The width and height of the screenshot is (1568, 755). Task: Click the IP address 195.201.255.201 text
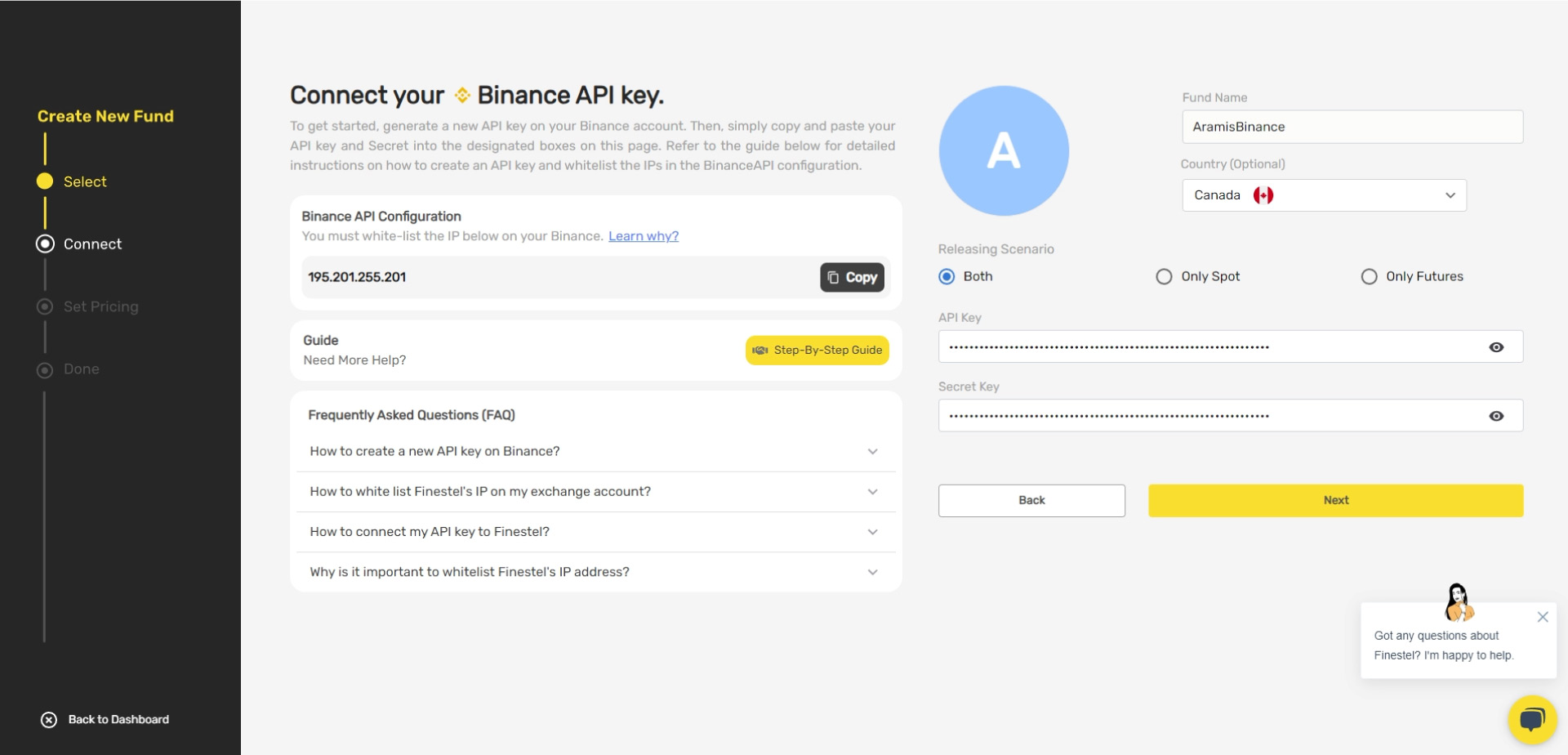pyautogui.click(x=357, y=277)
